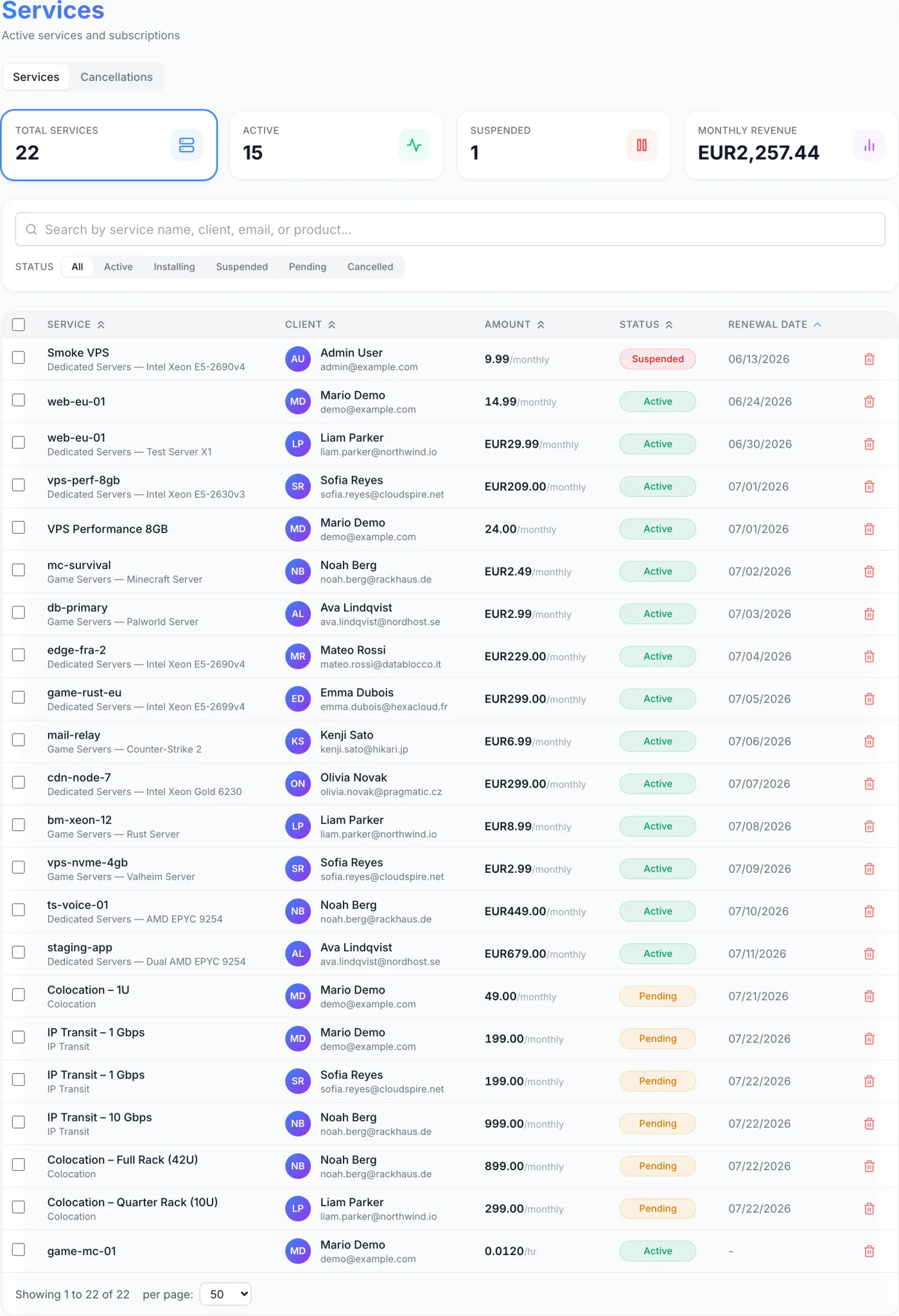Click amount EUR679.00/monthly

(x=535, y=954)
